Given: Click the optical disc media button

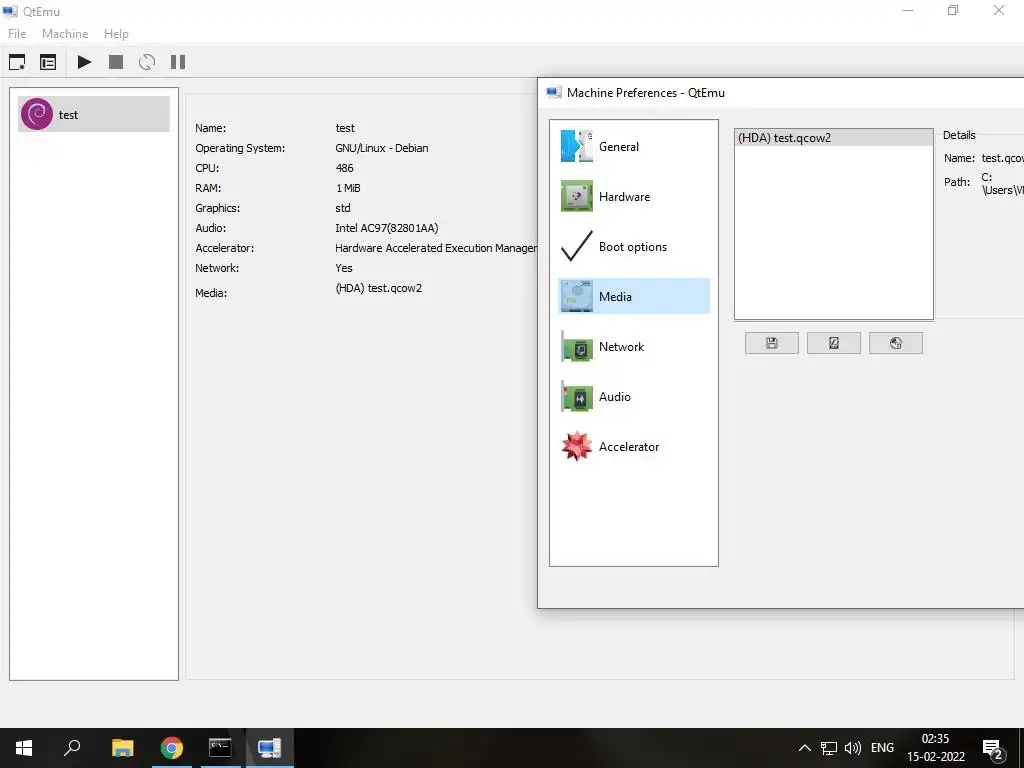Looking at the screenshot, I should point(896,343).
